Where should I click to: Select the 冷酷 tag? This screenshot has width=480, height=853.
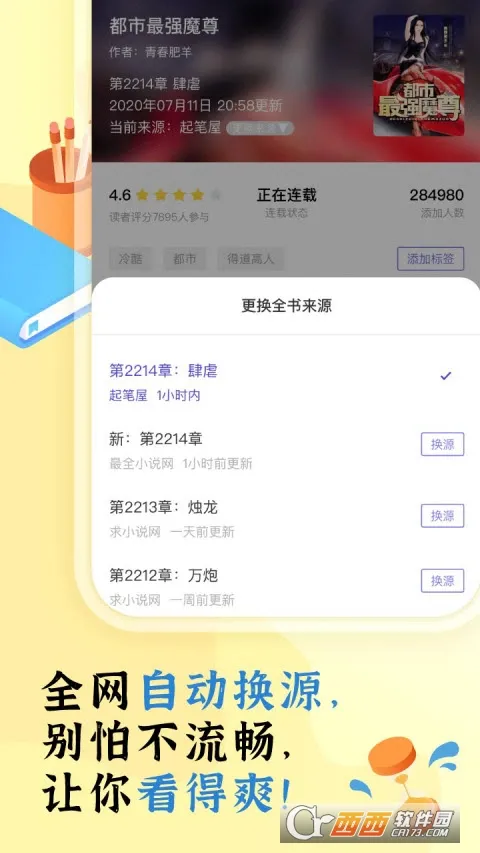click(x=131, y=259)
